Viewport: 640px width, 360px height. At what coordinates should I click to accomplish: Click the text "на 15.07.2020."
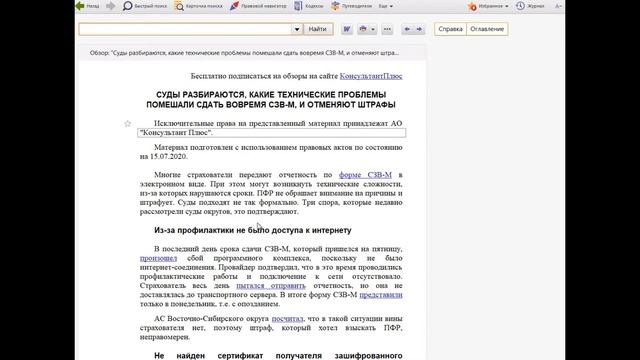pyautogui.click(x=163, y=156)
